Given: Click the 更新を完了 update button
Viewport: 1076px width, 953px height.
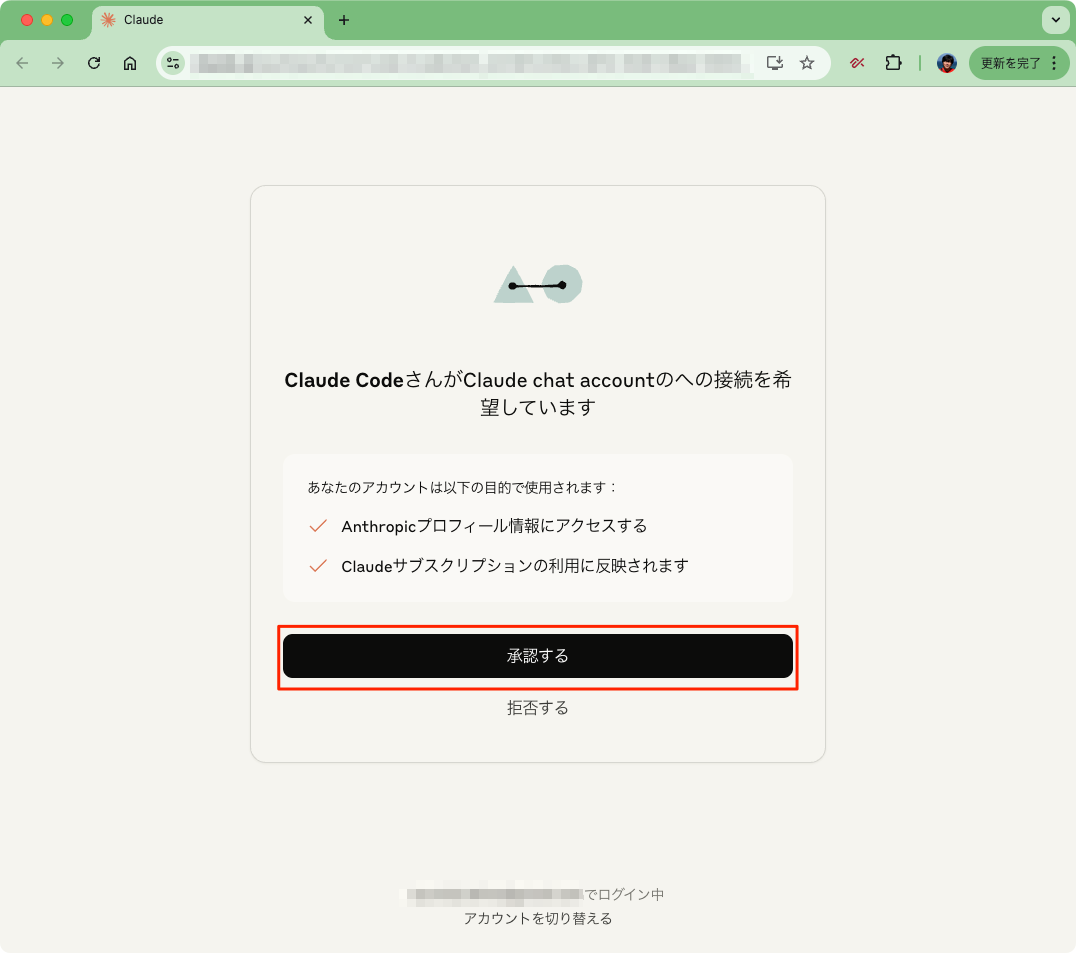Looking at the screenshot, I should [x=1010, y=63].
